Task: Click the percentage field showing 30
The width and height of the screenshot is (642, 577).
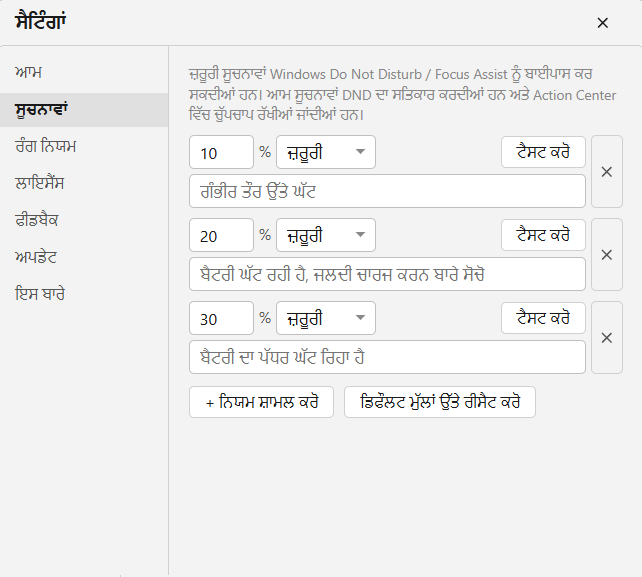Action: point(222,318)
